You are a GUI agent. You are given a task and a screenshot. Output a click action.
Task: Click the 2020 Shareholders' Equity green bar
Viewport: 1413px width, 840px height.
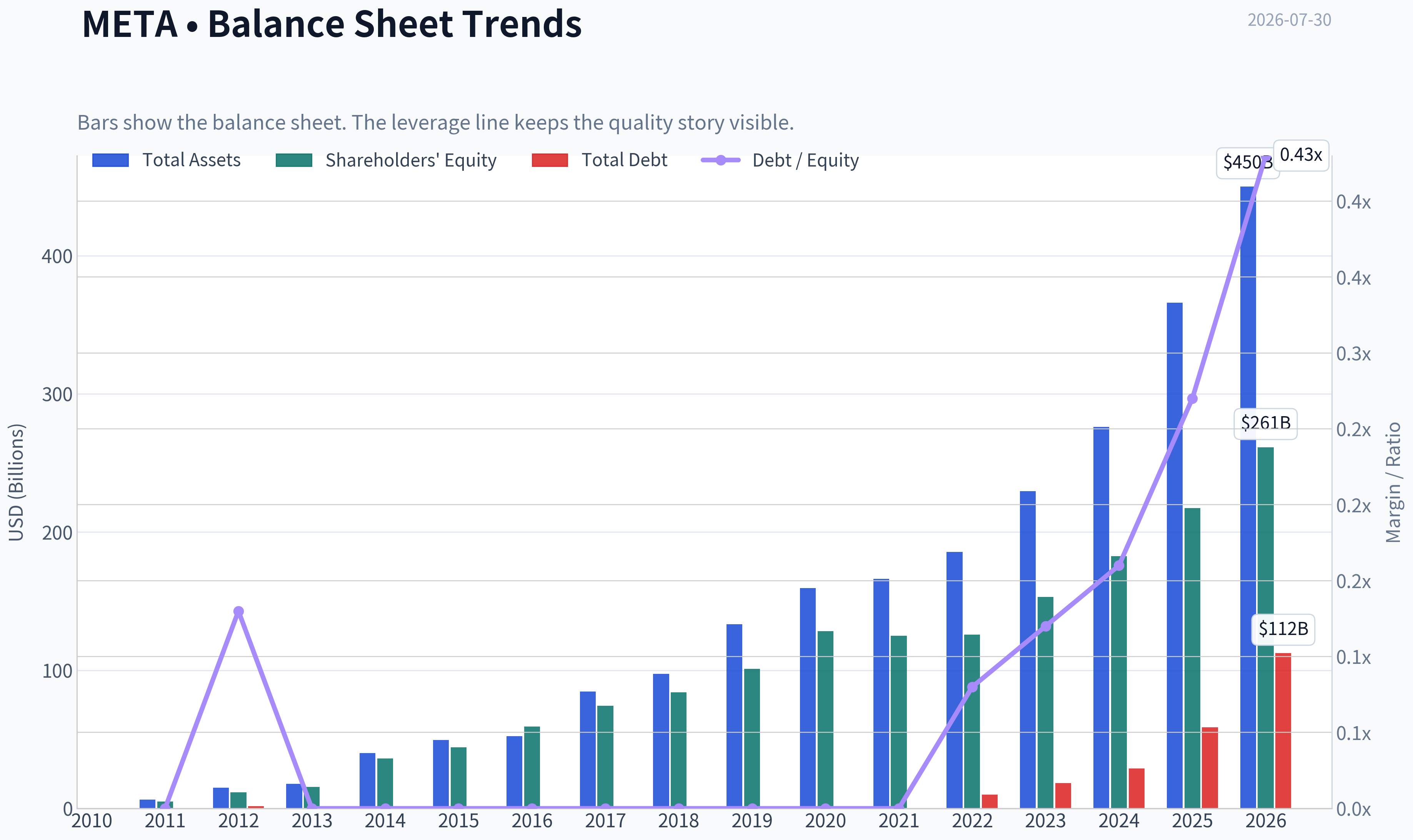(826, 720)
